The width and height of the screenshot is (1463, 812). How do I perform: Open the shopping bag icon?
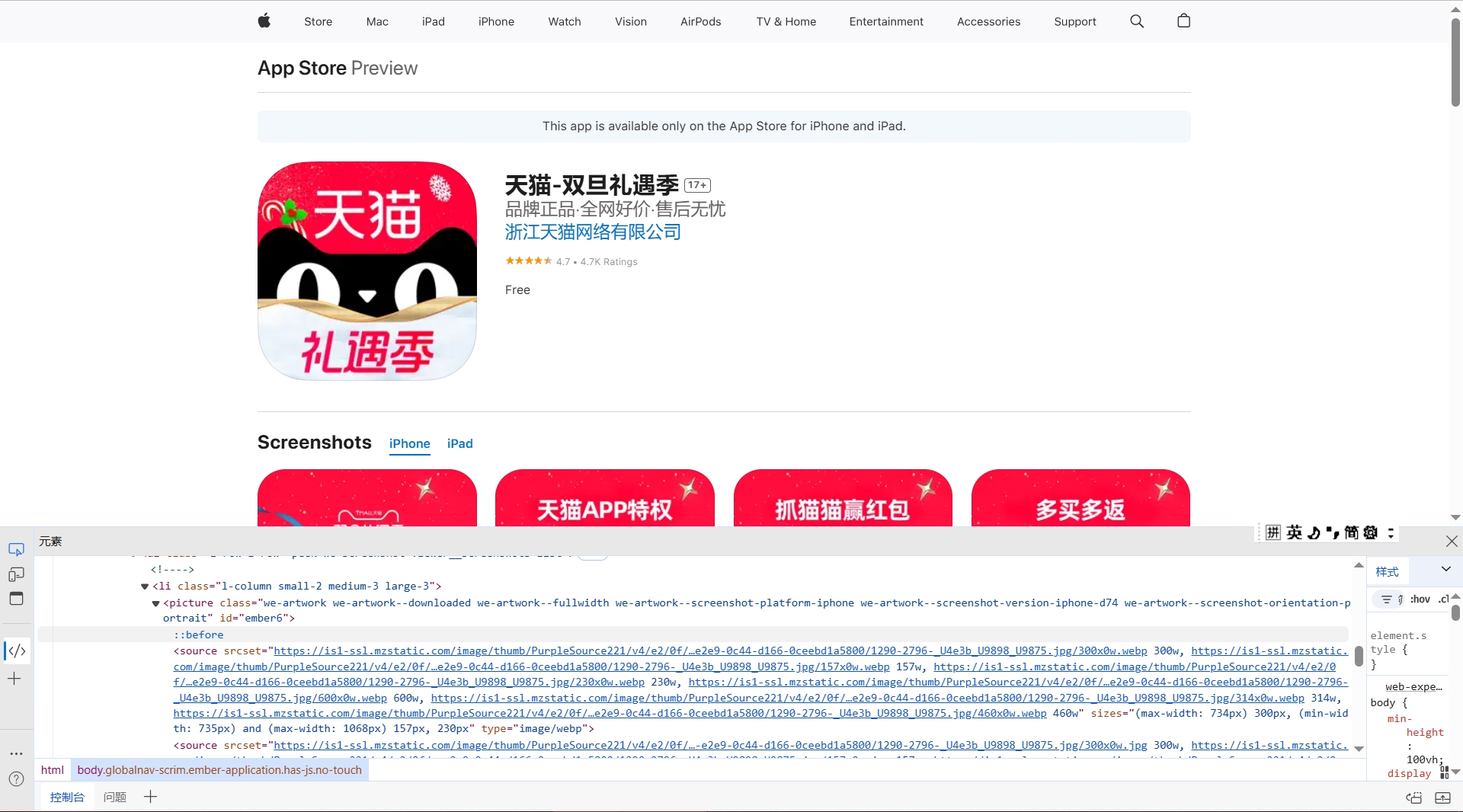1183,21
